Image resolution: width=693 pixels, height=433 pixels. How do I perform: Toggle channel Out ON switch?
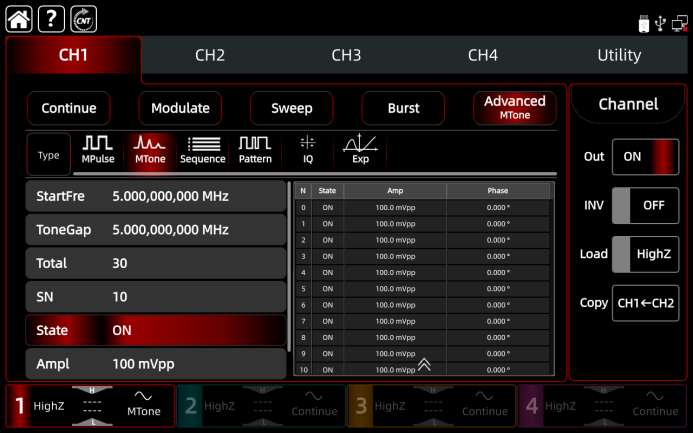tap(645, 157)
